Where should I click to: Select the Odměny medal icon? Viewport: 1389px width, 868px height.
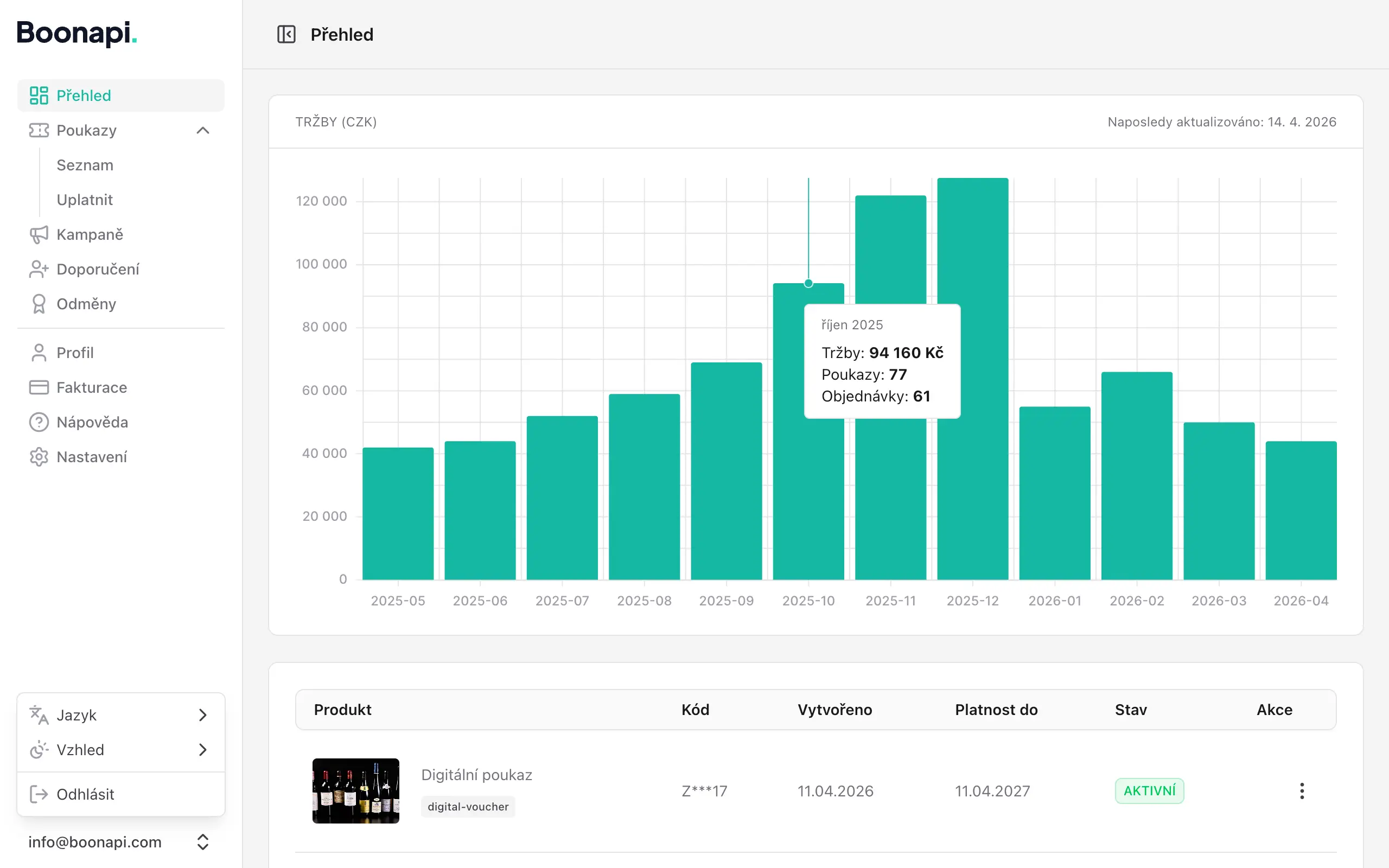tap(39, 304)
